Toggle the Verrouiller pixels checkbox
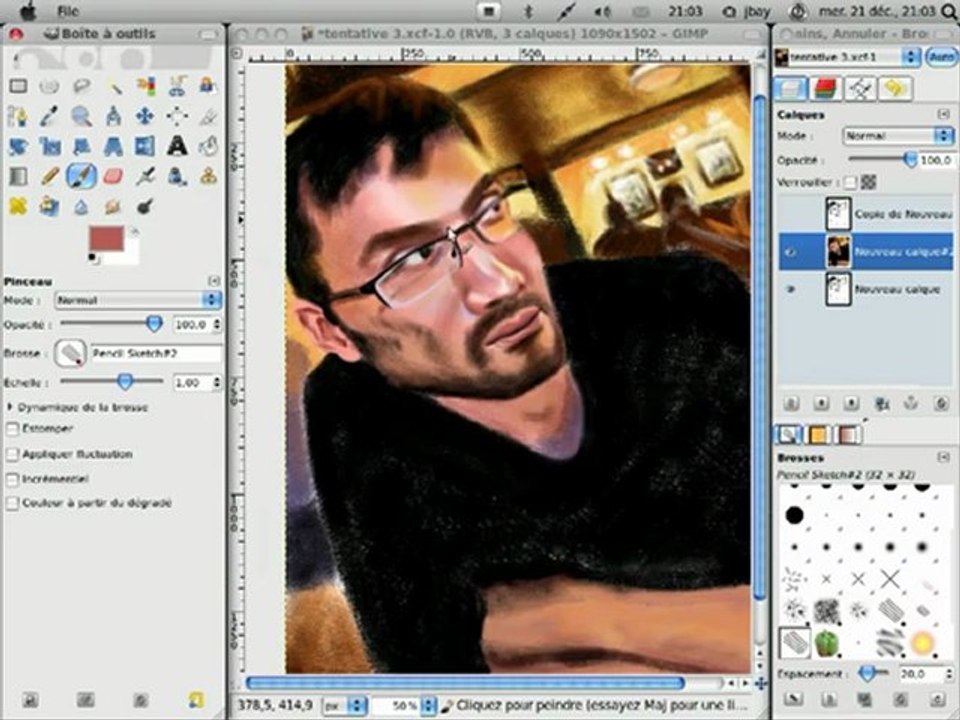 pyautogui.click(x=850, y=182)
